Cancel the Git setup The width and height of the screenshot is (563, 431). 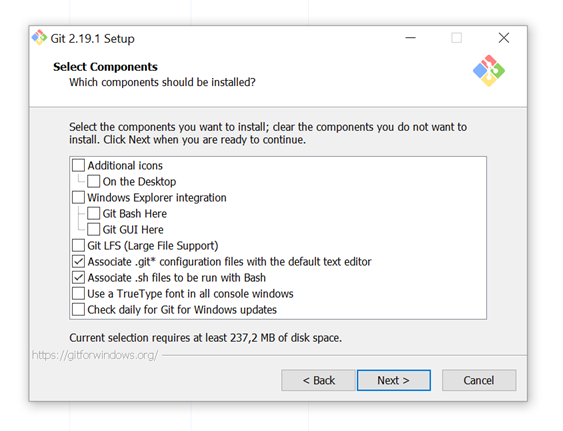point(479,380)
